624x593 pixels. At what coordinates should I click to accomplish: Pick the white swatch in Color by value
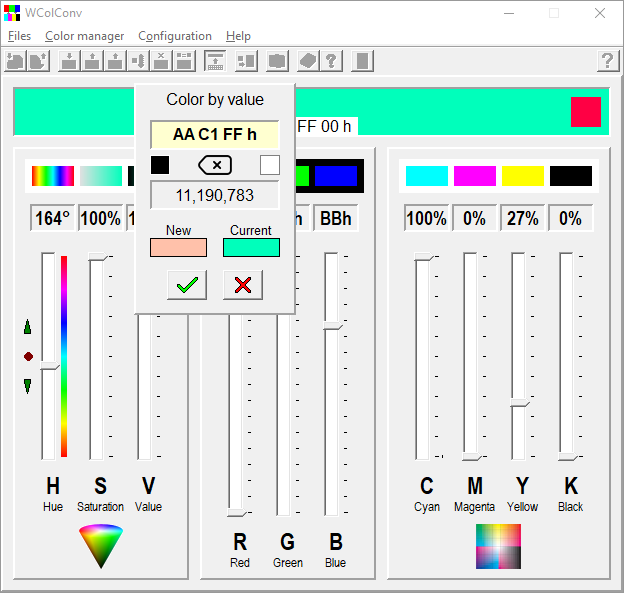270,165
